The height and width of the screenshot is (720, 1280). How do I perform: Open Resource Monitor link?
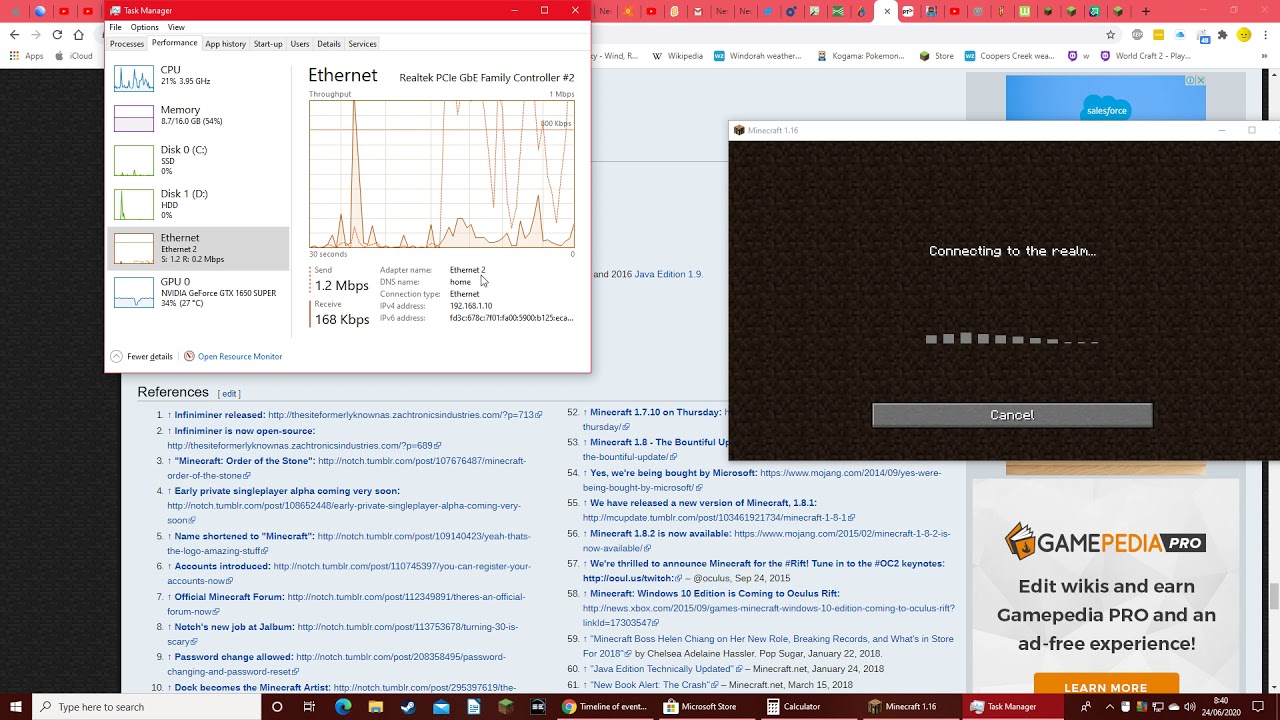(233, 356)
